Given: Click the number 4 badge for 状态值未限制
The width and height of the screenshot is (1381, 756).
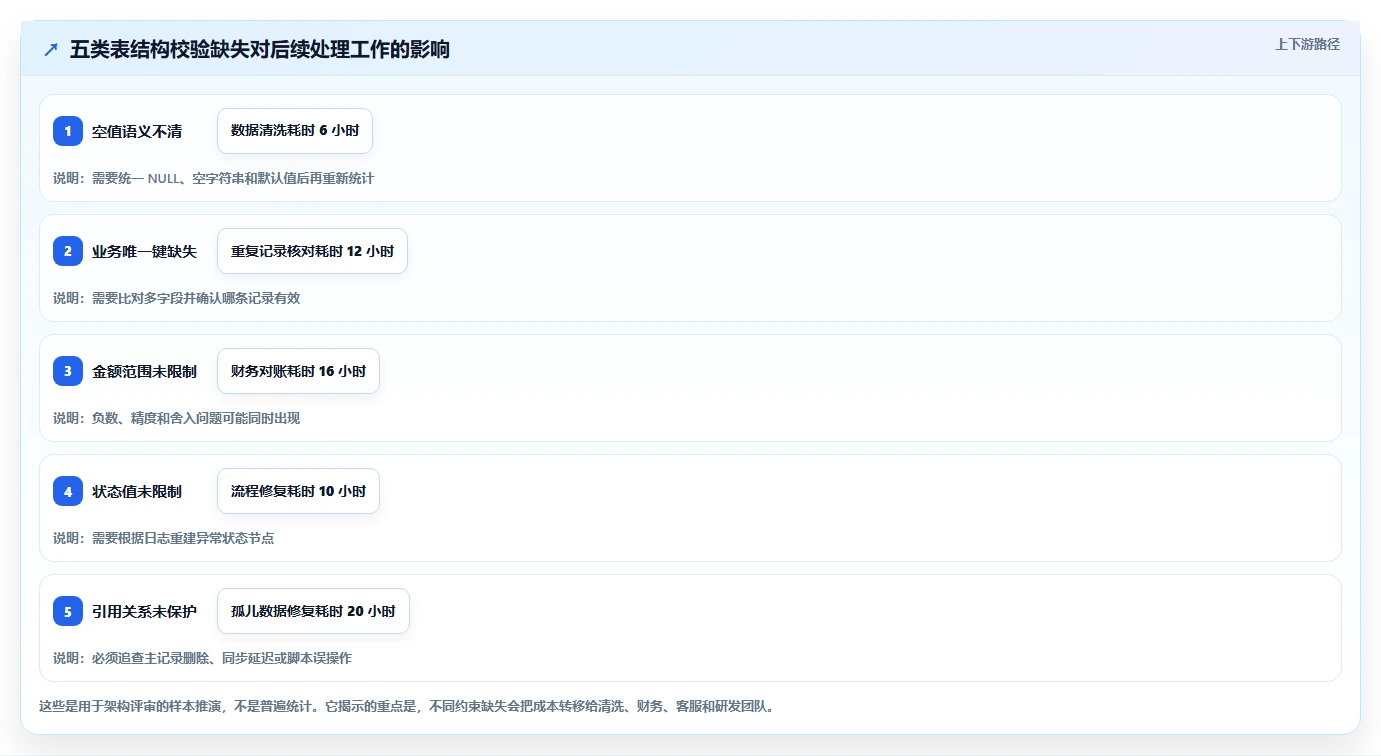Looking at the screenshot, I should pyautogui.click(x=68, y=491).
